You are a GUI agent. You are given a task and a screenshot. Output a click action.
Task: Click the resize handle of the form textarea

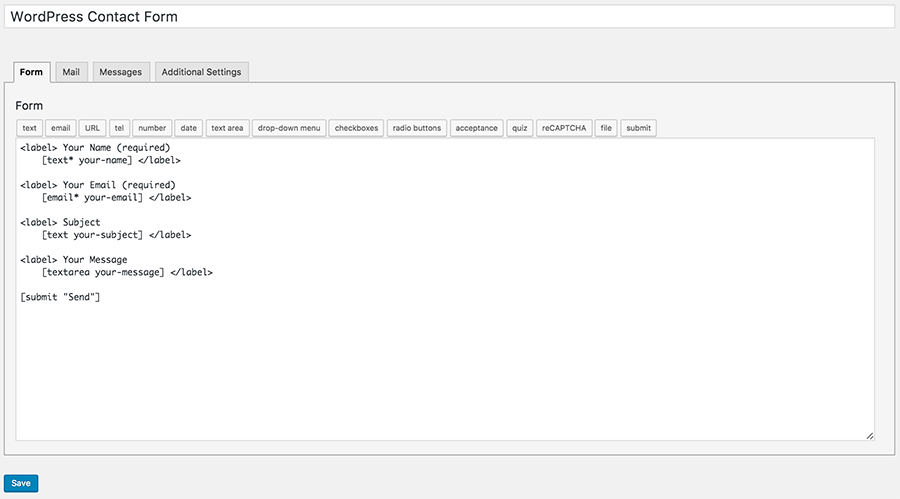(x=870, y=436)
